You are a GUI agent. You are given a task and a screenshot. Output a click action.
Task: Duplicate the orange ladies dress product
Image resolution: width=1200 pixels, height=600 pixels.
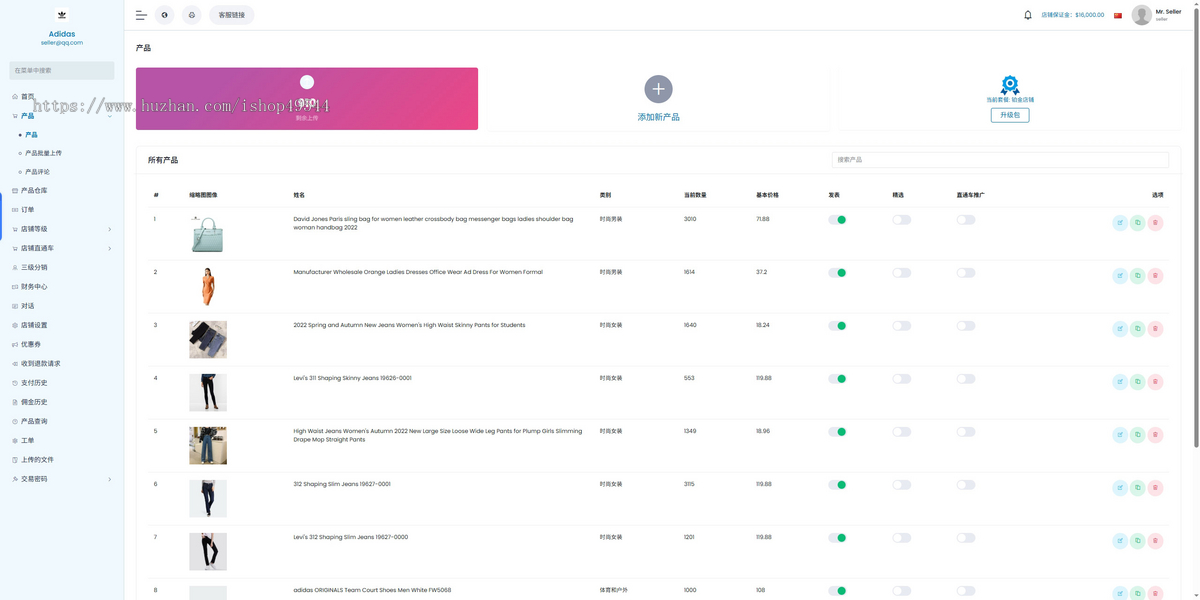[x=1137, y=276]
